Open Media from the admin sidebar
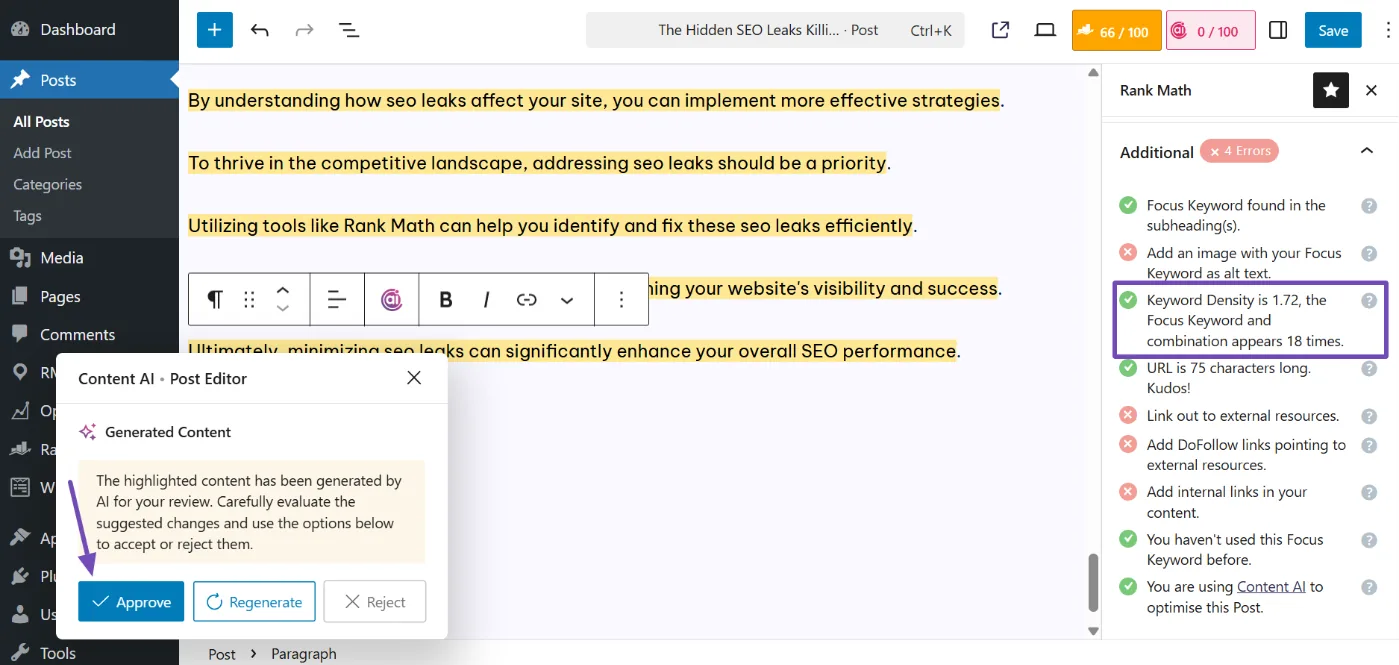Image resolution: width=1399 pixels, height=665 pixels. coord(60,257)
